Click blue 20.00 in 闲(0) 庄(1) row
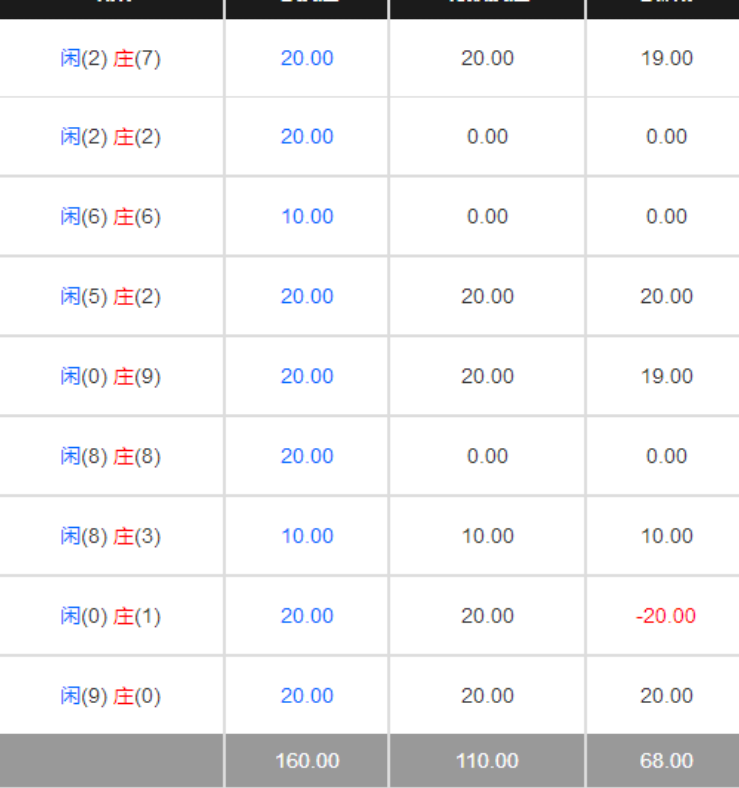Viewport: 739px width, 788px height. click(307, 616)
